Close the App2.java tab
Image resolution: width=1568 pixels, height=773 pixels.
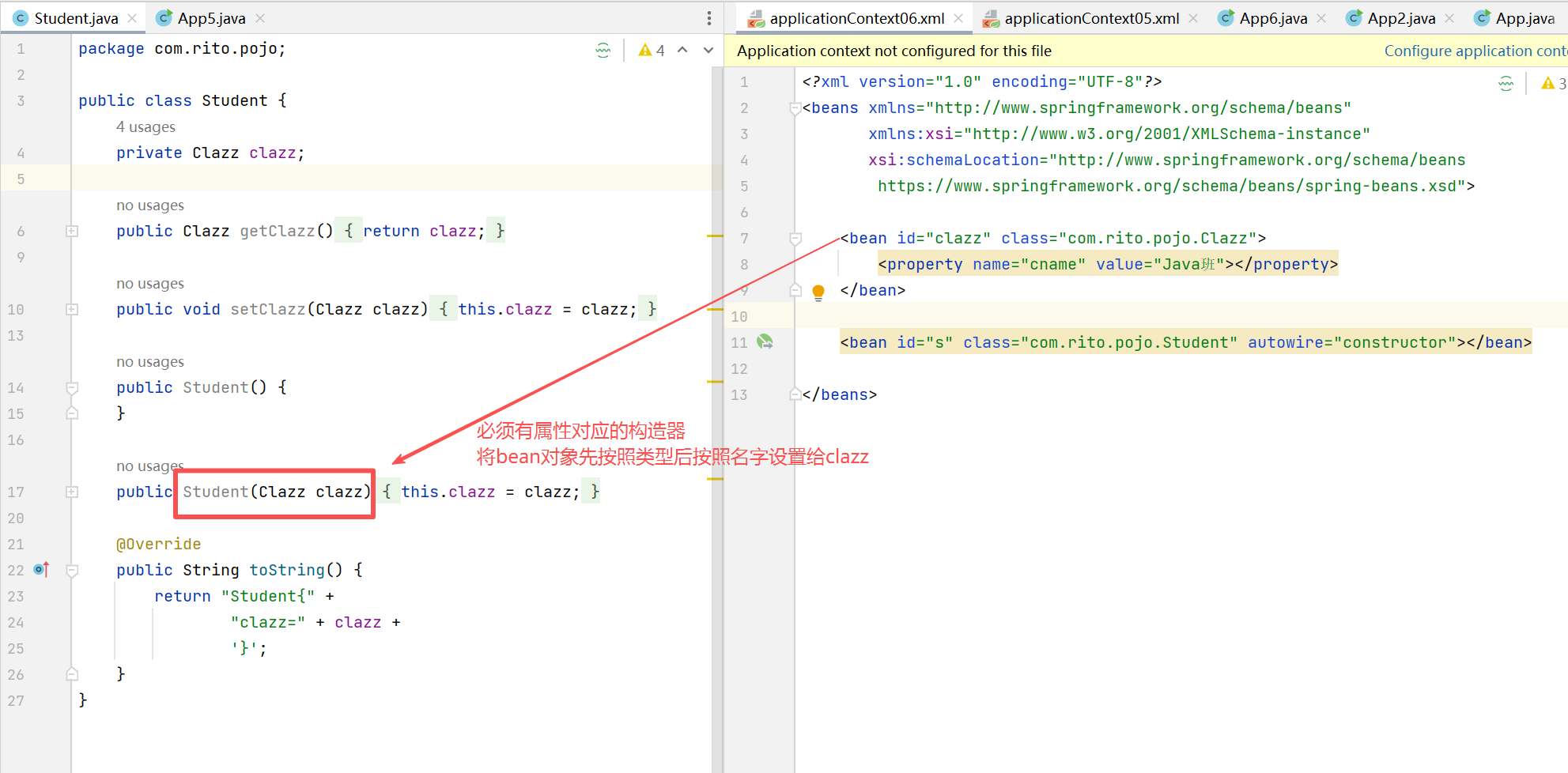click(x=1449, y=18)
